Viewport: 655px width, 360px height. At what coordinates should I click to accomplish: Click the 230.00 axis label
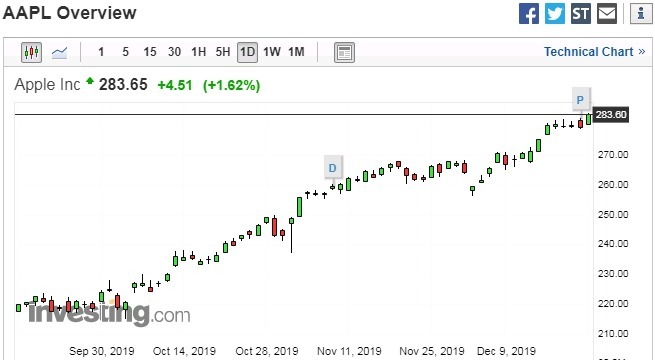tap(613, 274)
